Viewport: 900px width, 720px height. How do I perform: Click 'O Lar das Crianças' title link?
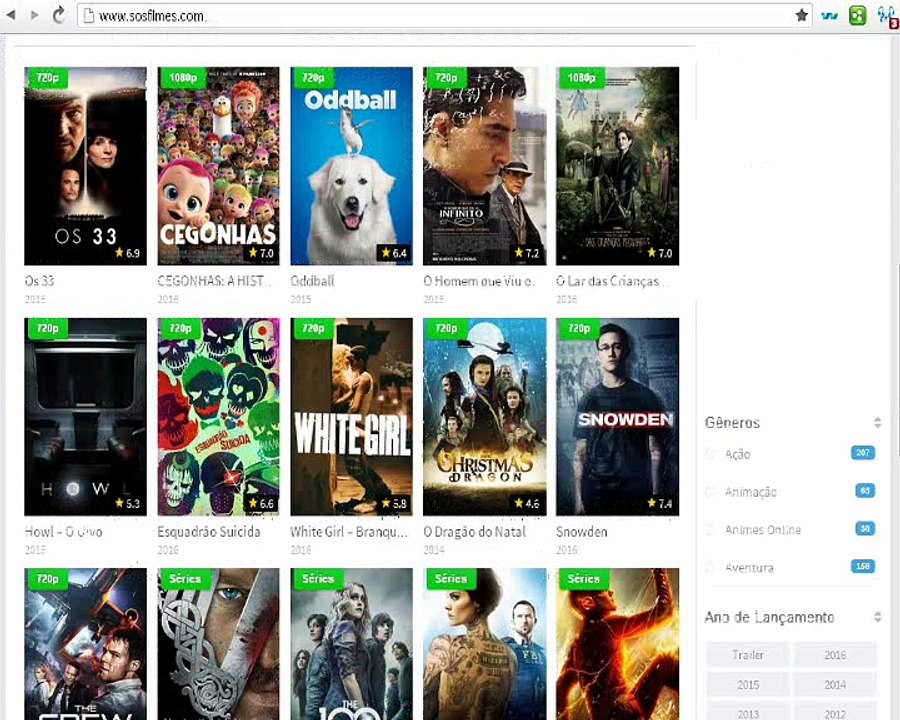pyautogui.click(x=612, y=281)
